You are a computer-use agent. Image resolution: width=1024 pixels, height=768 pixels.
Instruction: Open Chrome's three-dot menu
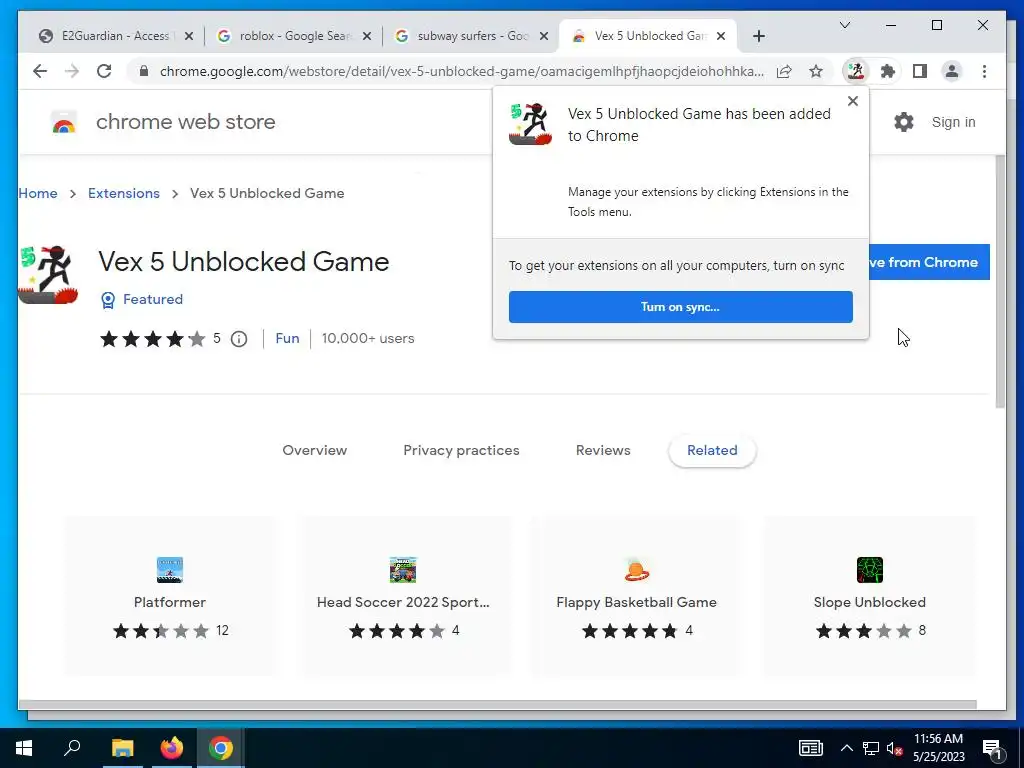[x=984, y=71]
